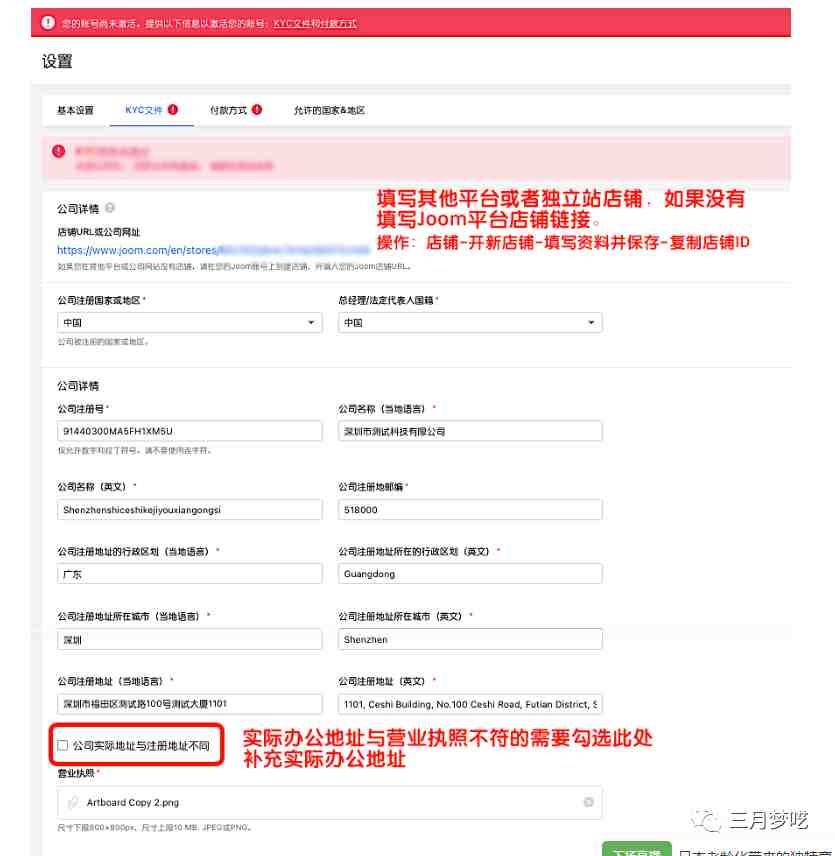Switch to the 基本设置 tab

coord(75,110)
